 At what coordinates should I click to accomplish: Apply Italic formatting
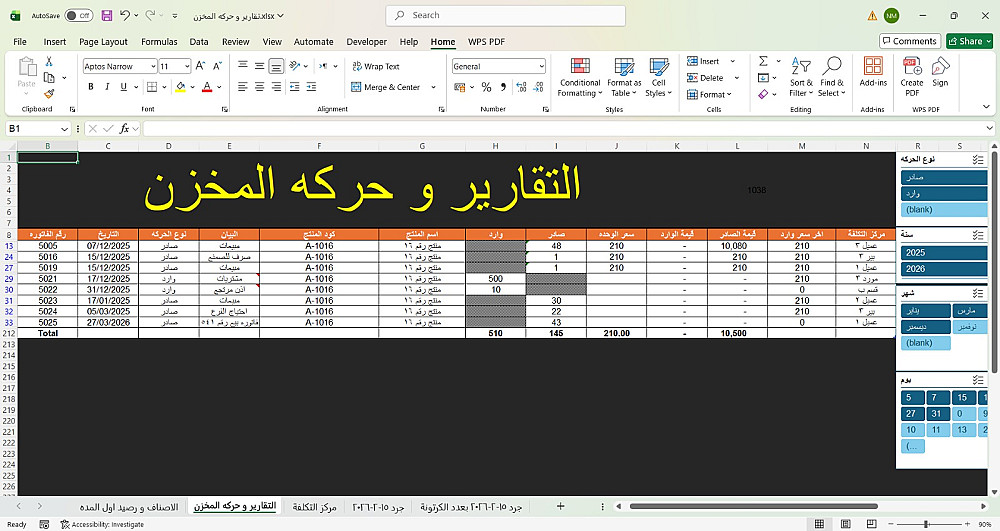[x=107, y=87]
